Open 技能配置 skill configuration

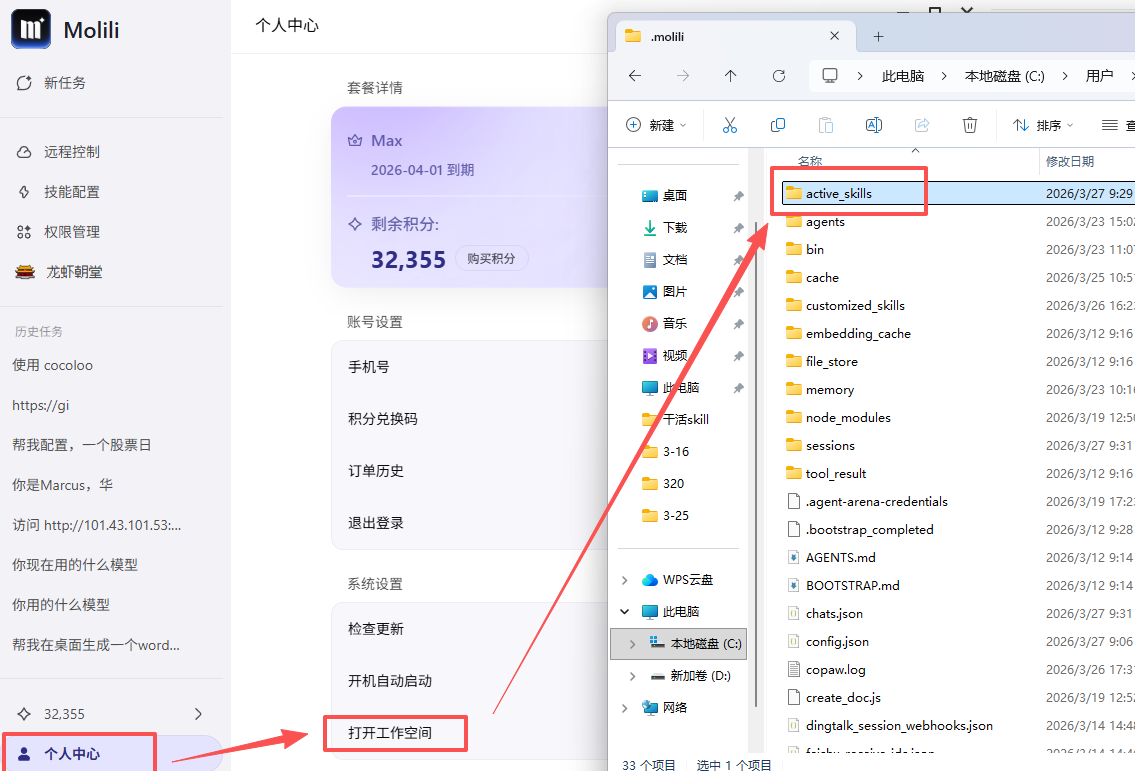point(71,192)
